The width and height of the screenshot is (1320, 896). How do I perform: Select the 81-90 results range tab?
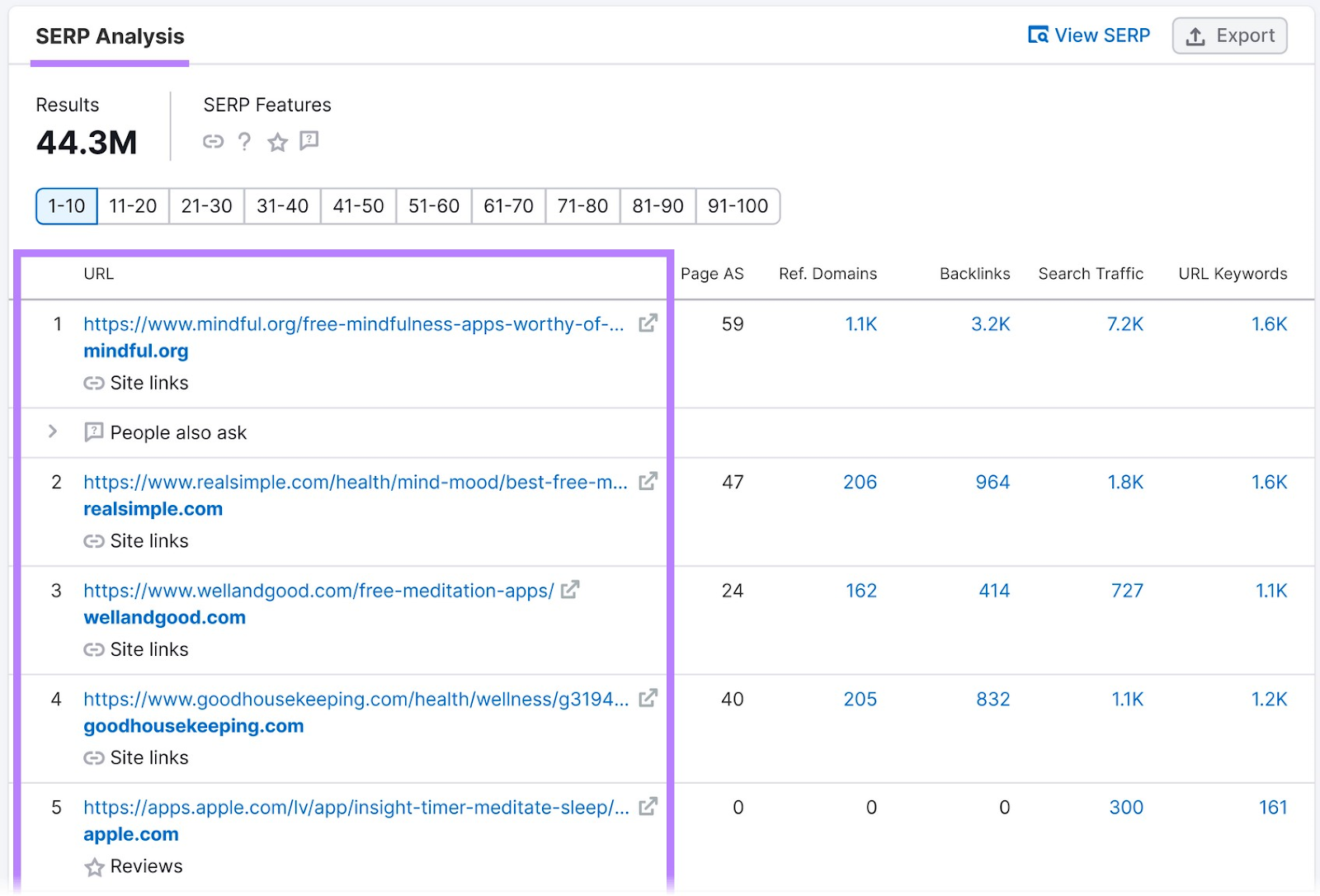coord(658,206)
